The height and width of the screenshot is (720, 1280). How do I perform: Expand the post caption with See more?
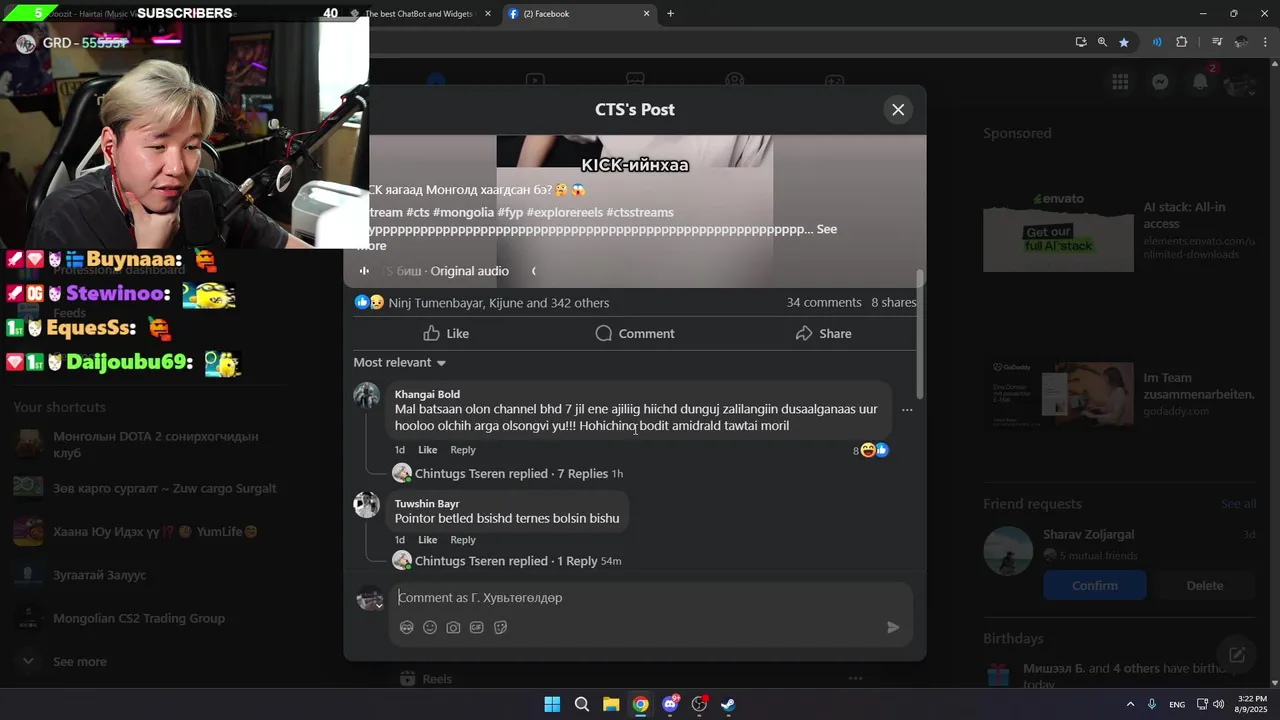point(827,229)
